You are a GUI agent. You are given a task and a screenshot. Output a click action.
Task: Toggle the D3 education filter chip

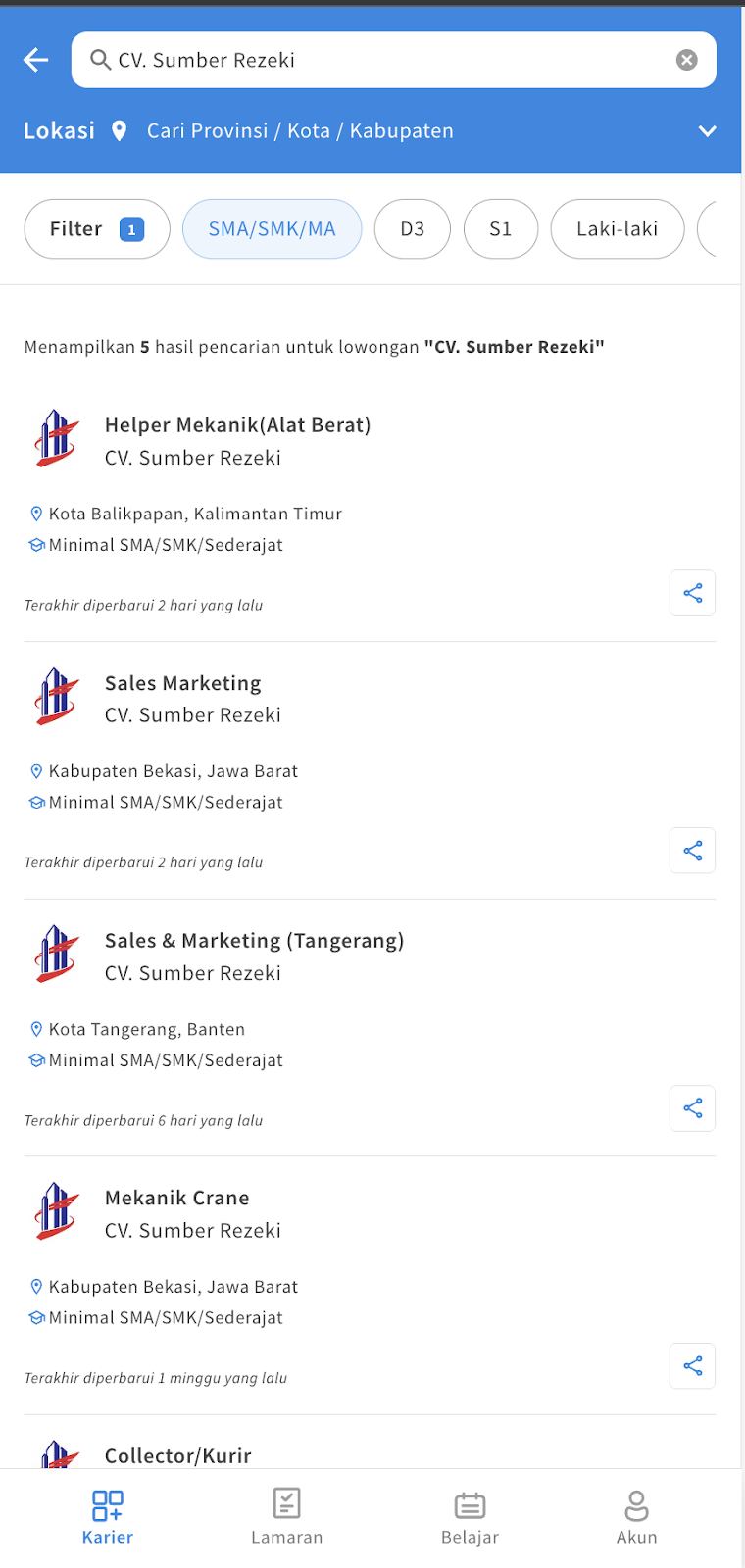413,228
